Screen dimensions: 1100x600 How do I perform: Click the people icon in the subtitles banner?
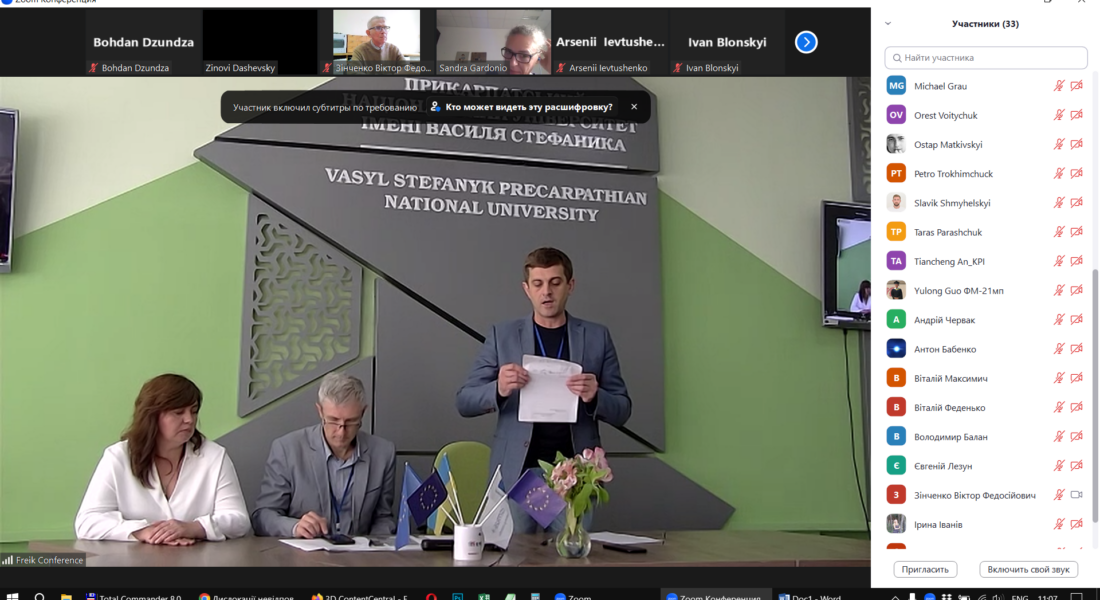[x=436, y=107]
